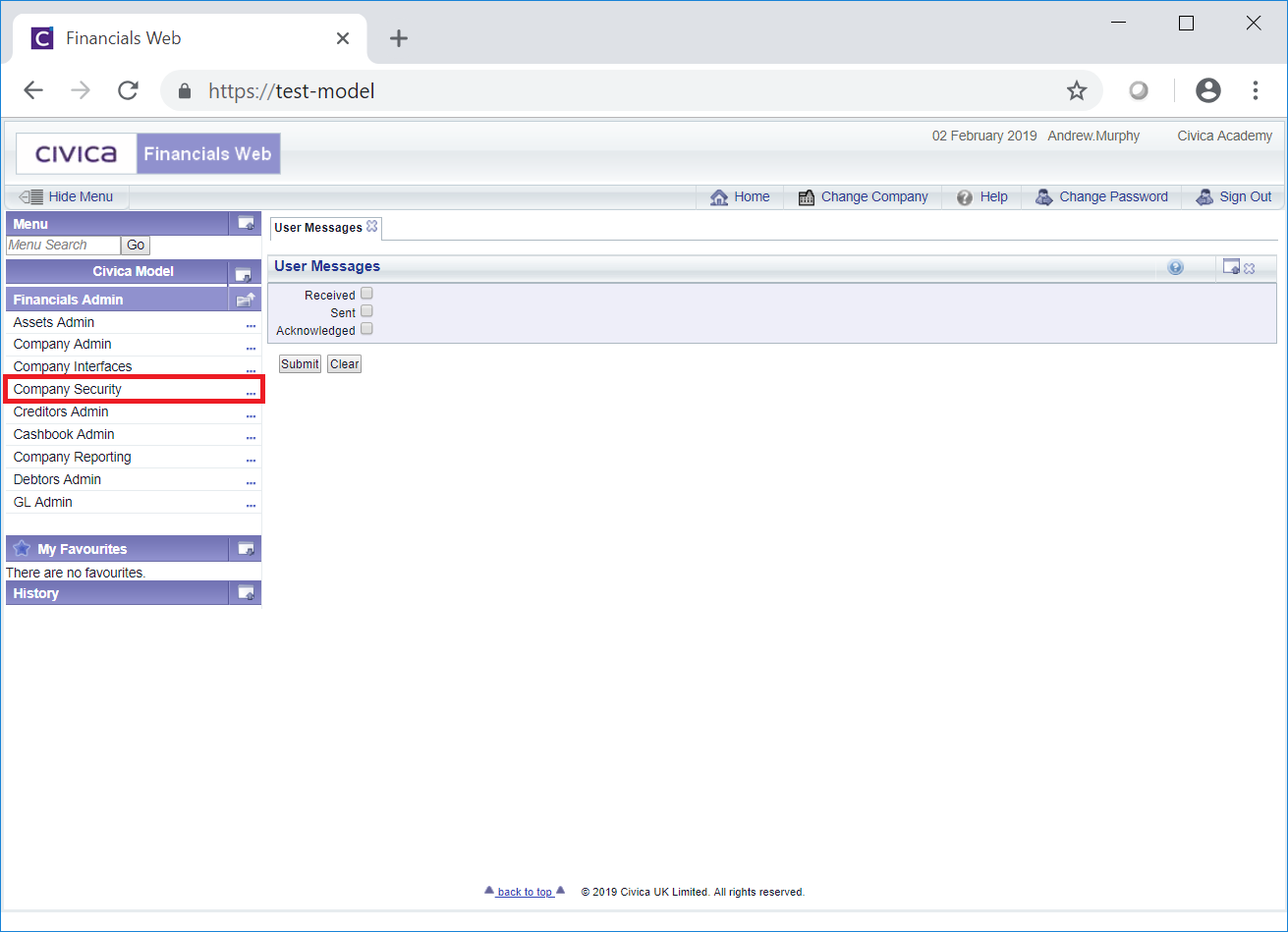Screen dimensions: 1288x932
Task: Click the blue help icon in User Messages header
Action: click(1175, 267)
